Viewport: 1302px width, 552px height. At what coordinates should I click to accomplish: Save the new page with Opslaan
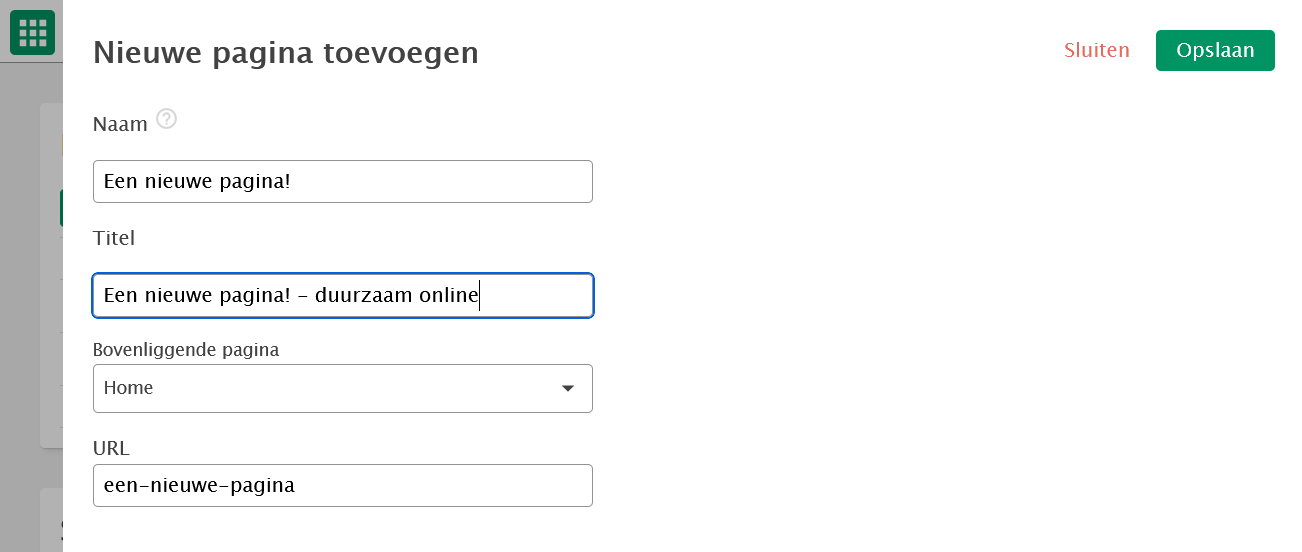[x=1215, y=50]
